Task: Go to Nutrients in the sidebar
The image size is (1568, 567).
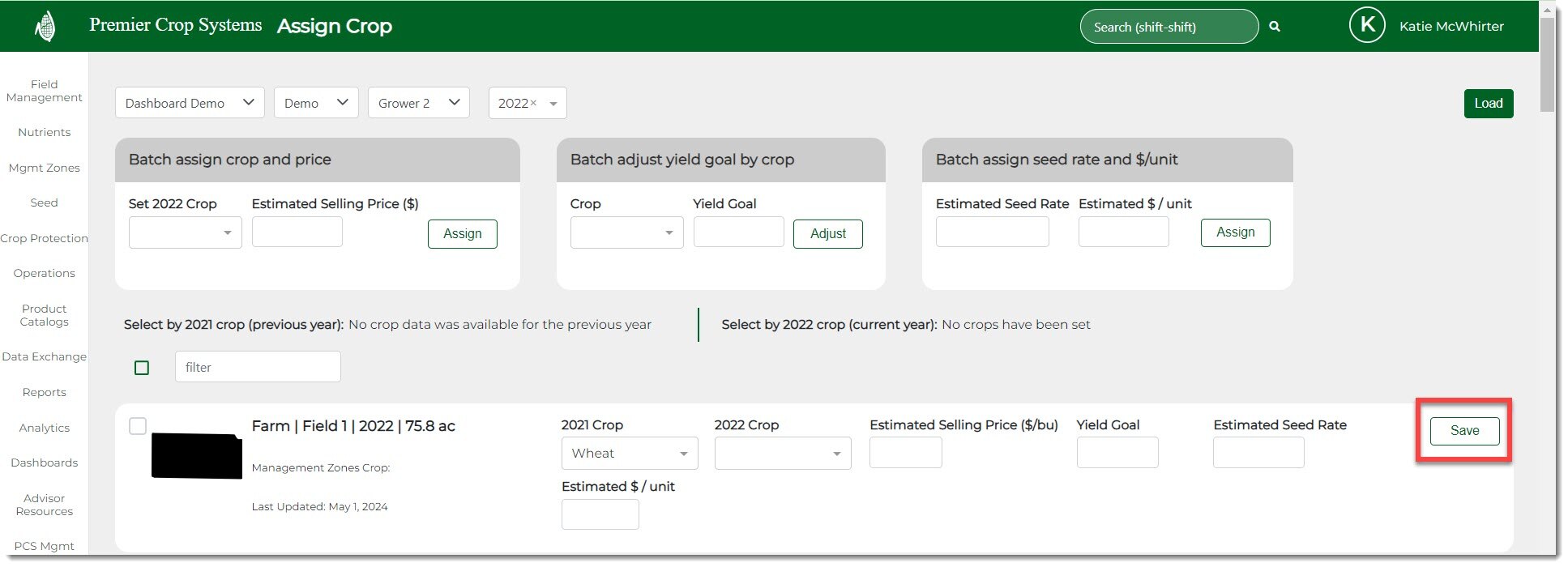Action: [x=45, y=132]
